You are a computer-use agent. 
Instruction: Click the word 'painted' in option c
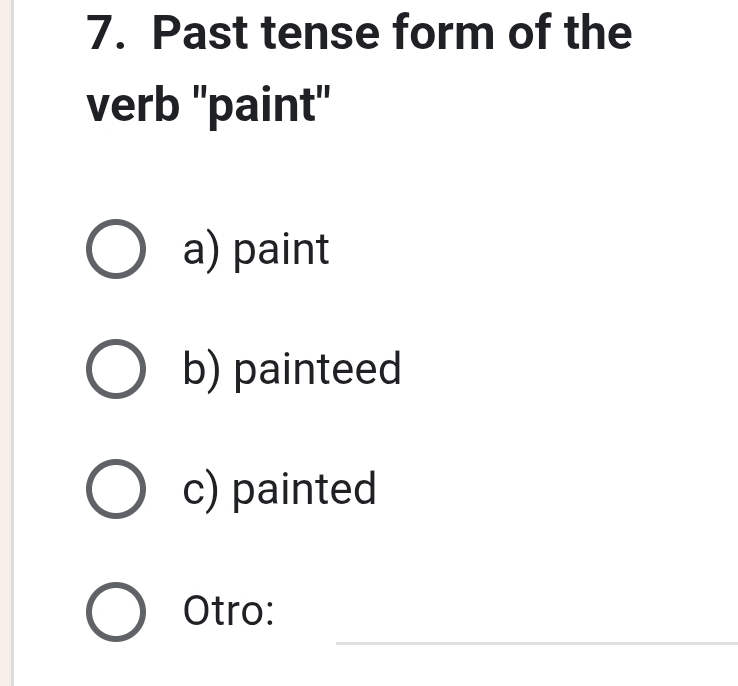pyautogui.click(x=304, y=490)
